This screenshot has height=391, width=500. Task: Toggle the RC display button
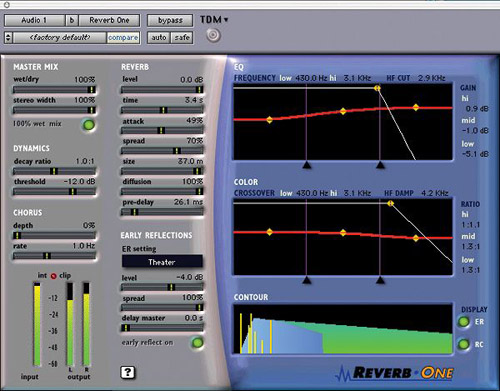(463, 344)
